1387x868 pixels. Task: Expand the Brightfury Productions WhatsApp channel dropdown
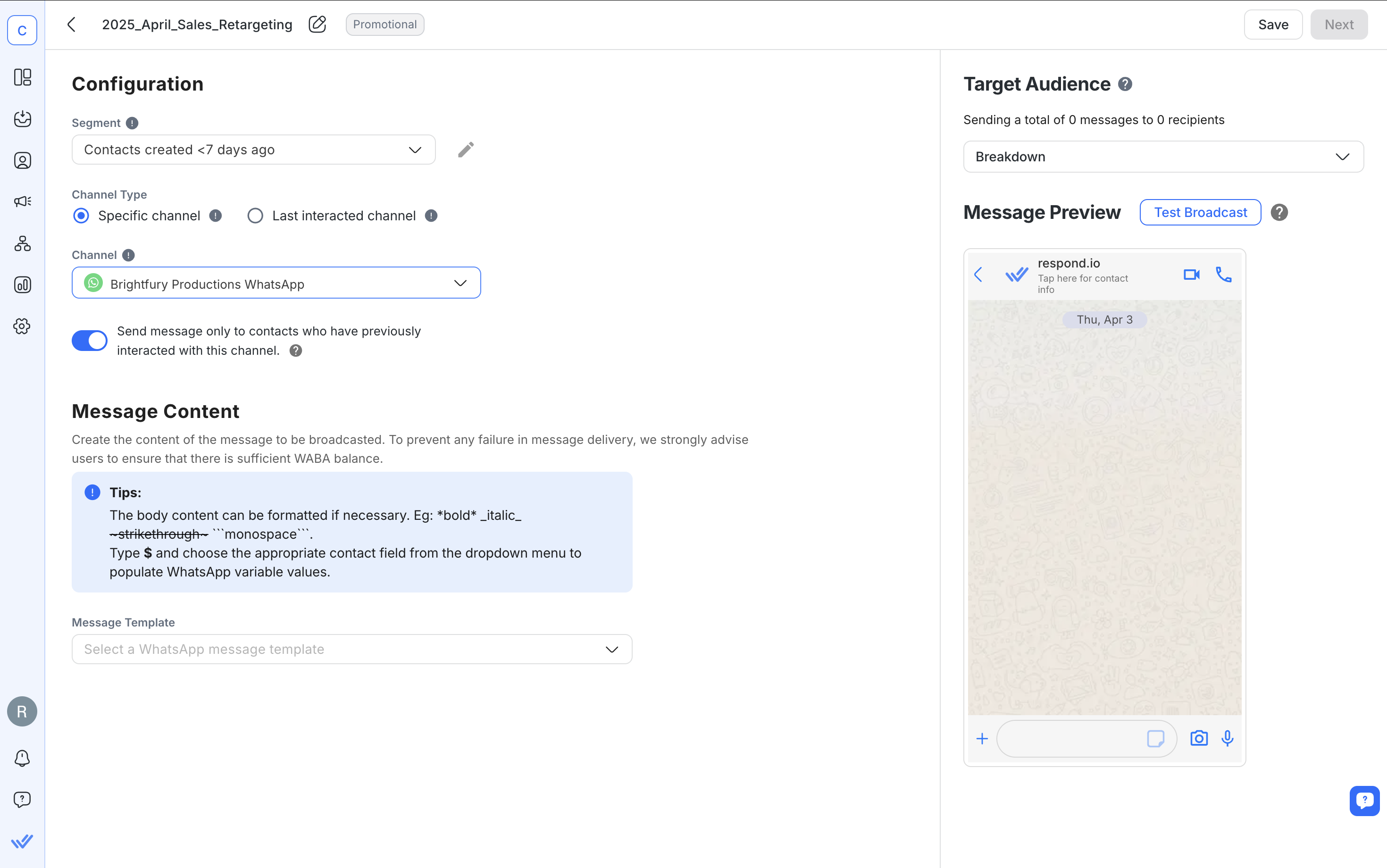pos(276,283)
